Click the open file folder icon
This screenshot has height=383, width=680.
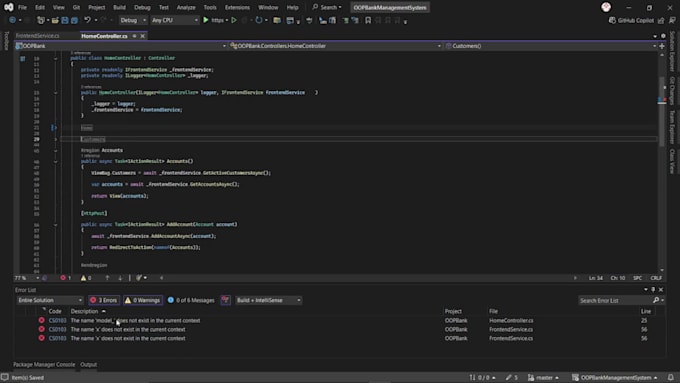click(55, 20)
